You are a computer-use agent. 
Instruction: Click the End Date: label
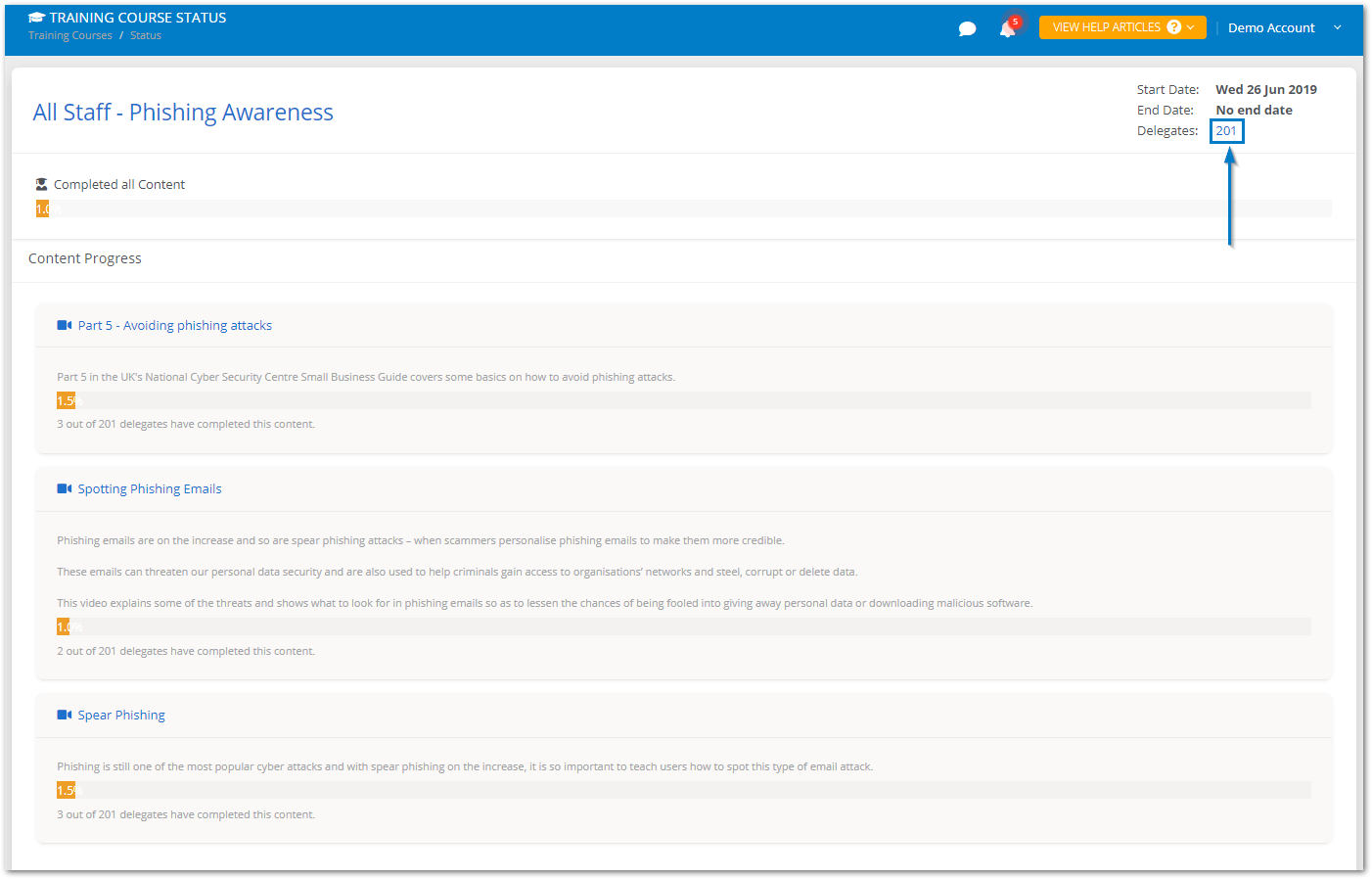(1165, 110)
